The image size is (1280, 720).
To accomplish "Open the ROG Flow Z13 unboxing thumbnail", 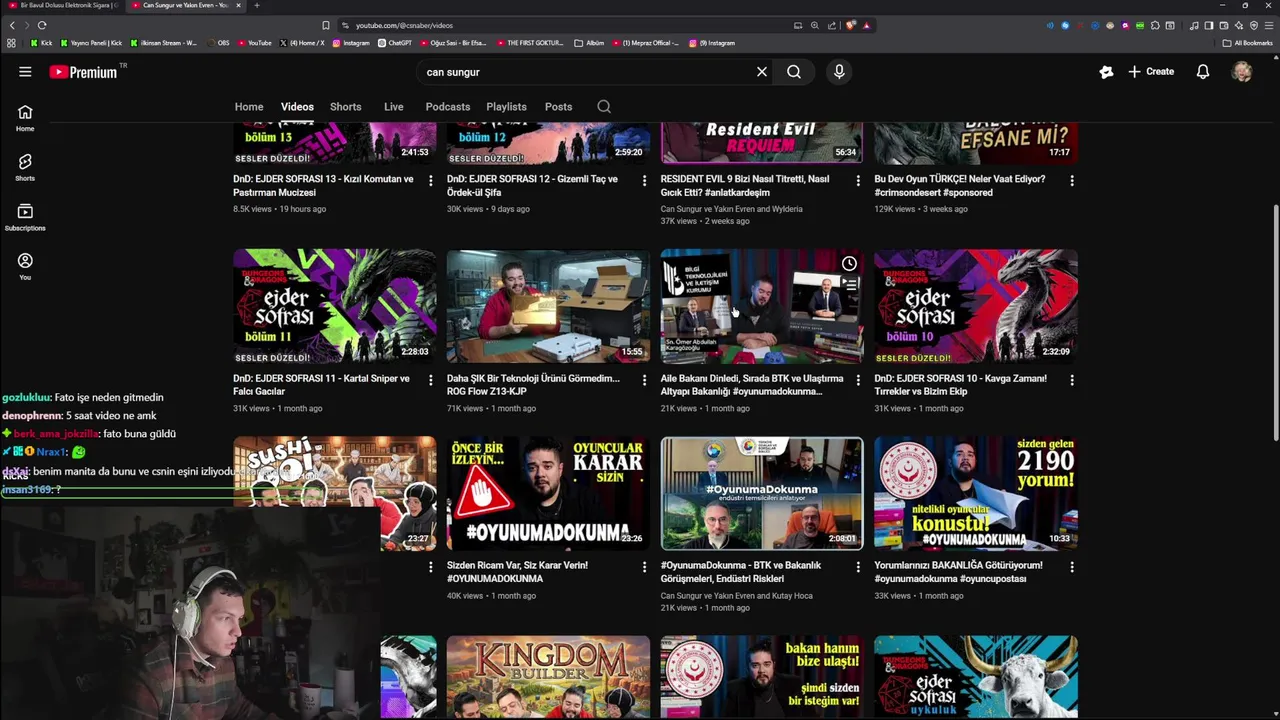I will [548, 306].
